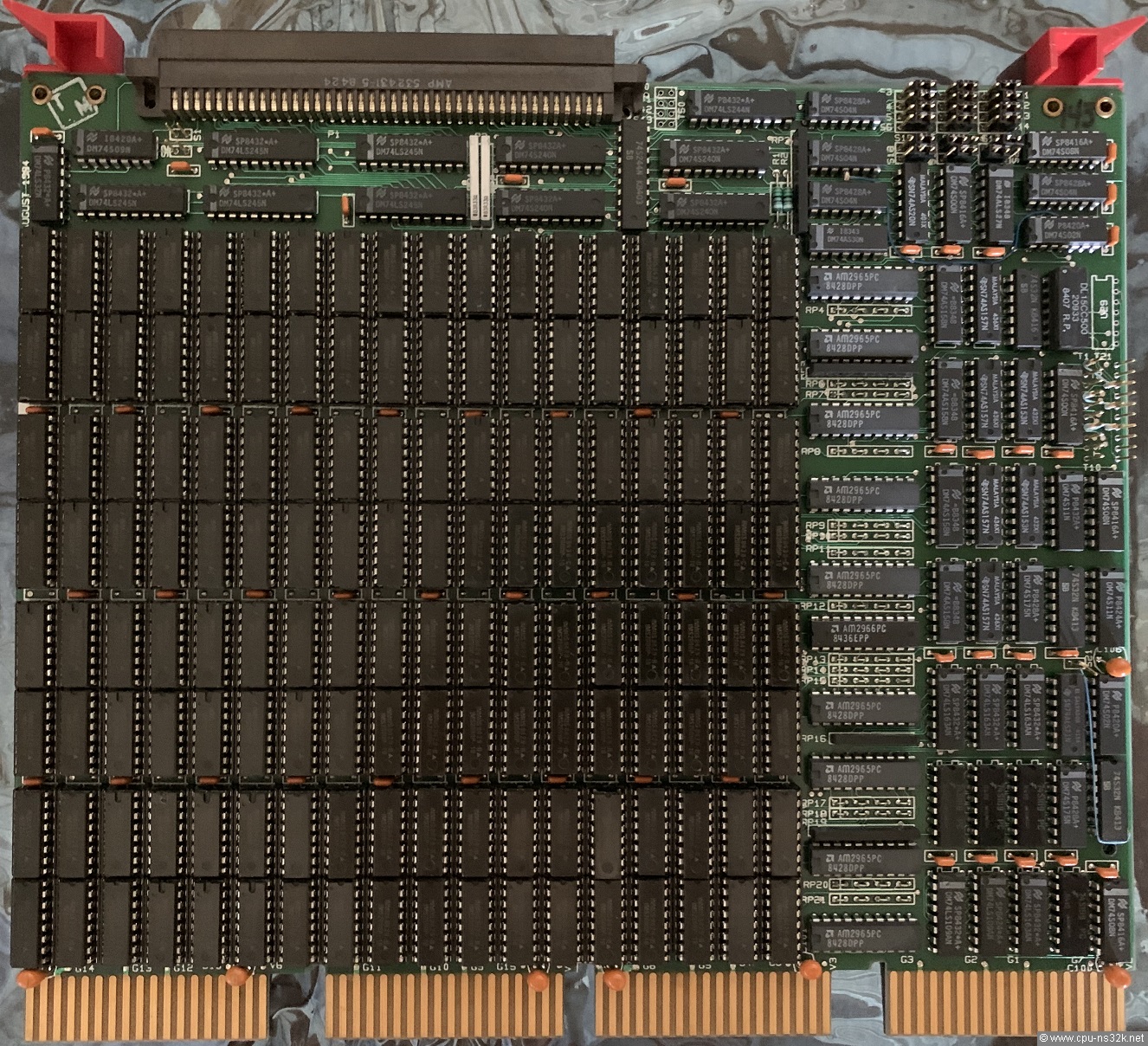Click the RP12 silkscreen label
1148x1046 pixels.
pos(814,606)
